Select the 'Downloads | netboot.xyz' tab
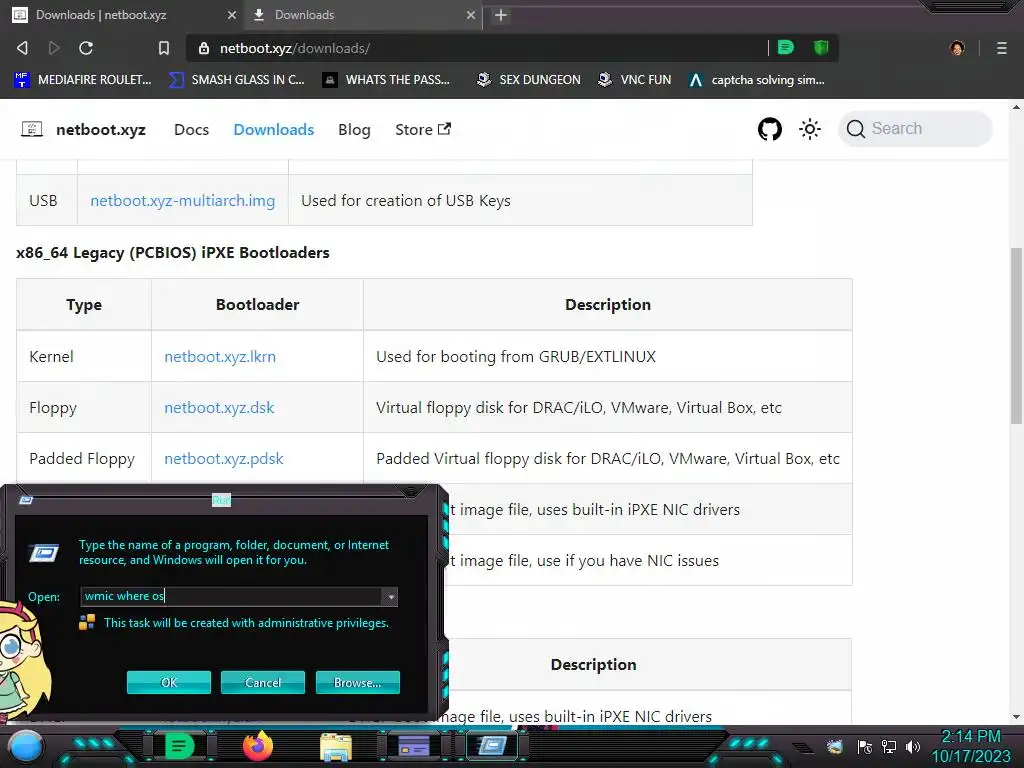 point(124,15)
